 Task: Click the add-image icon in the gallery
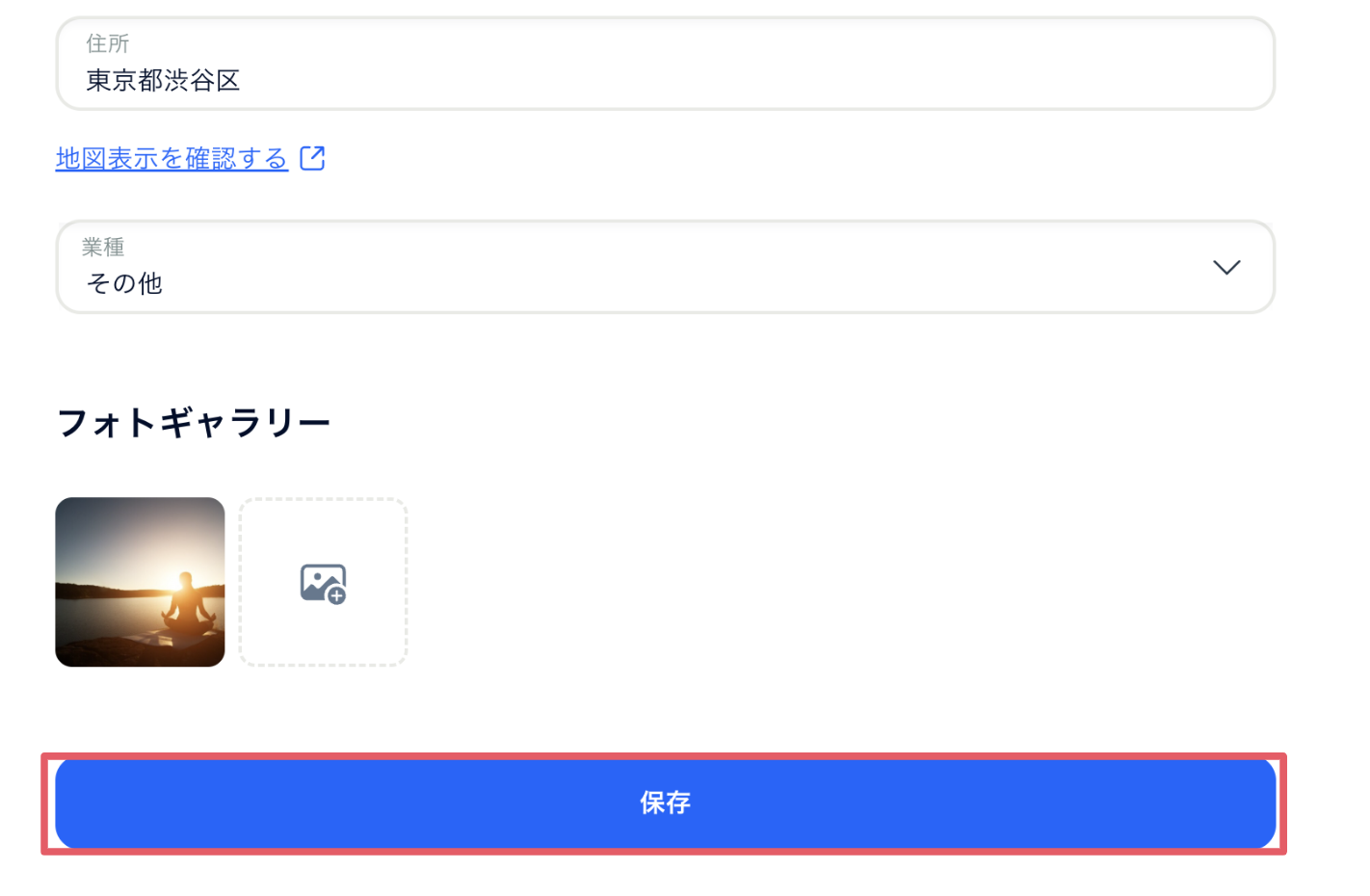[x=323, y=583]
